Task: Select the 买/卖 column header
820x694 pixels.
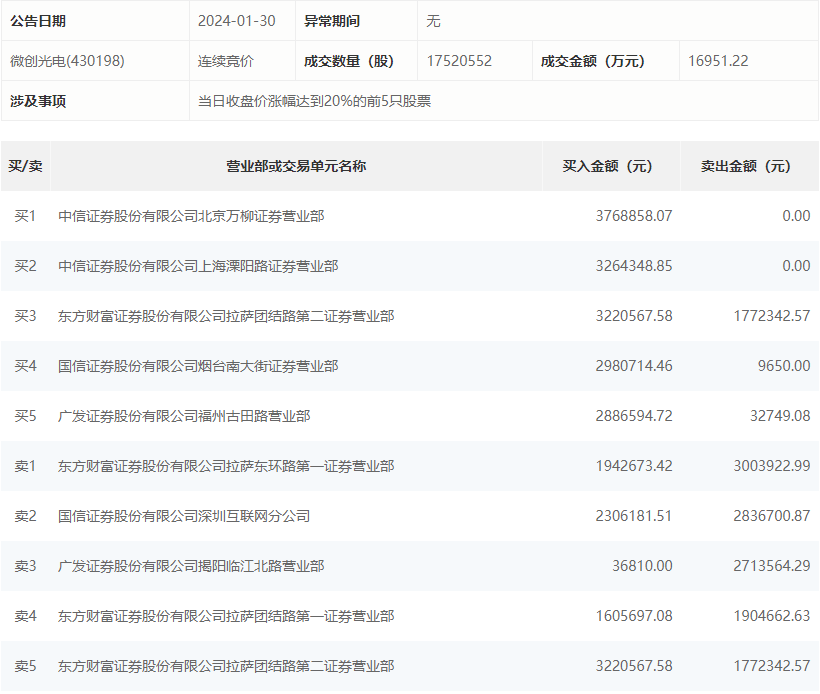Action: click(25, 166)
